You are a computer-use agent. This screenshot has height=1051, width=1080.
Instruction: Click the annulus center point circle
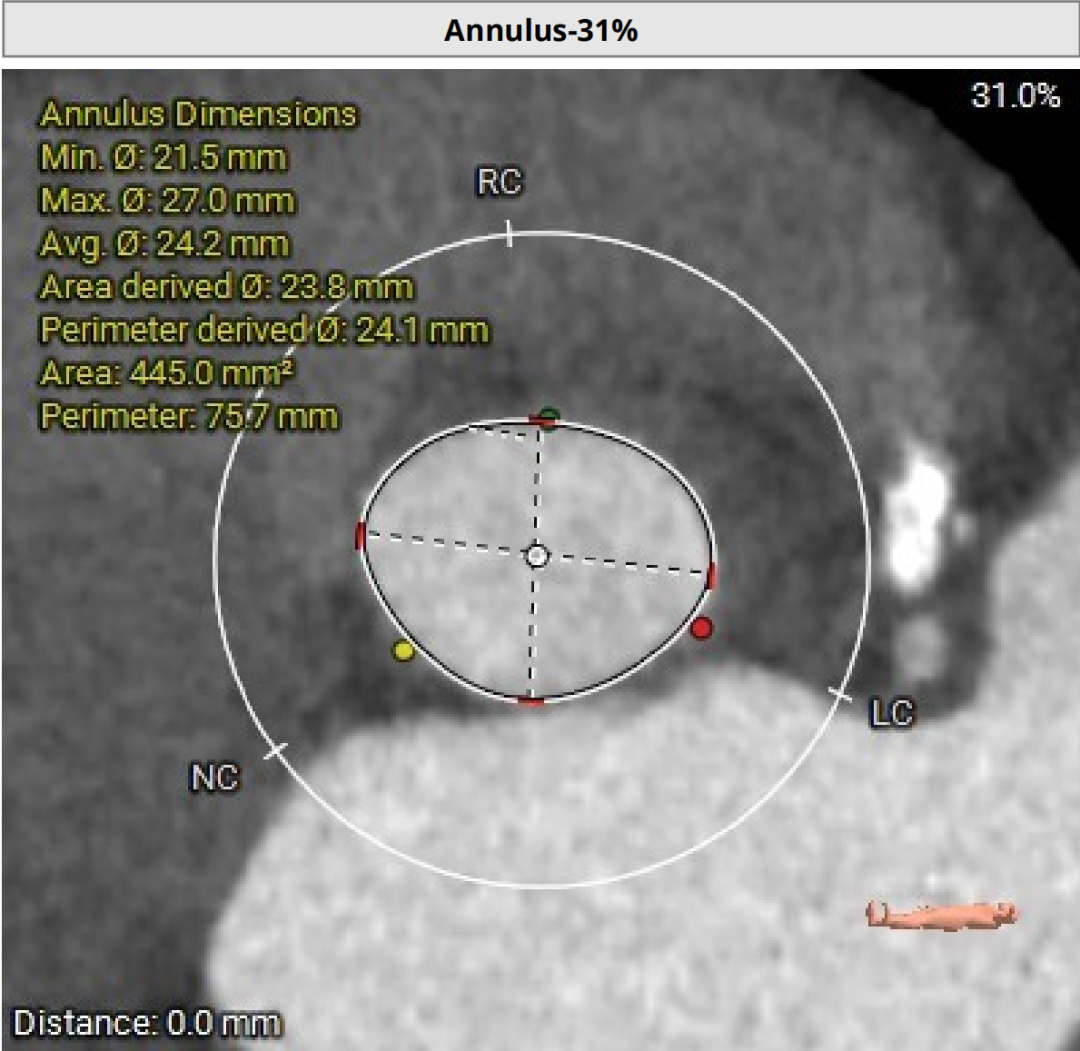click(x=538, y=554)
